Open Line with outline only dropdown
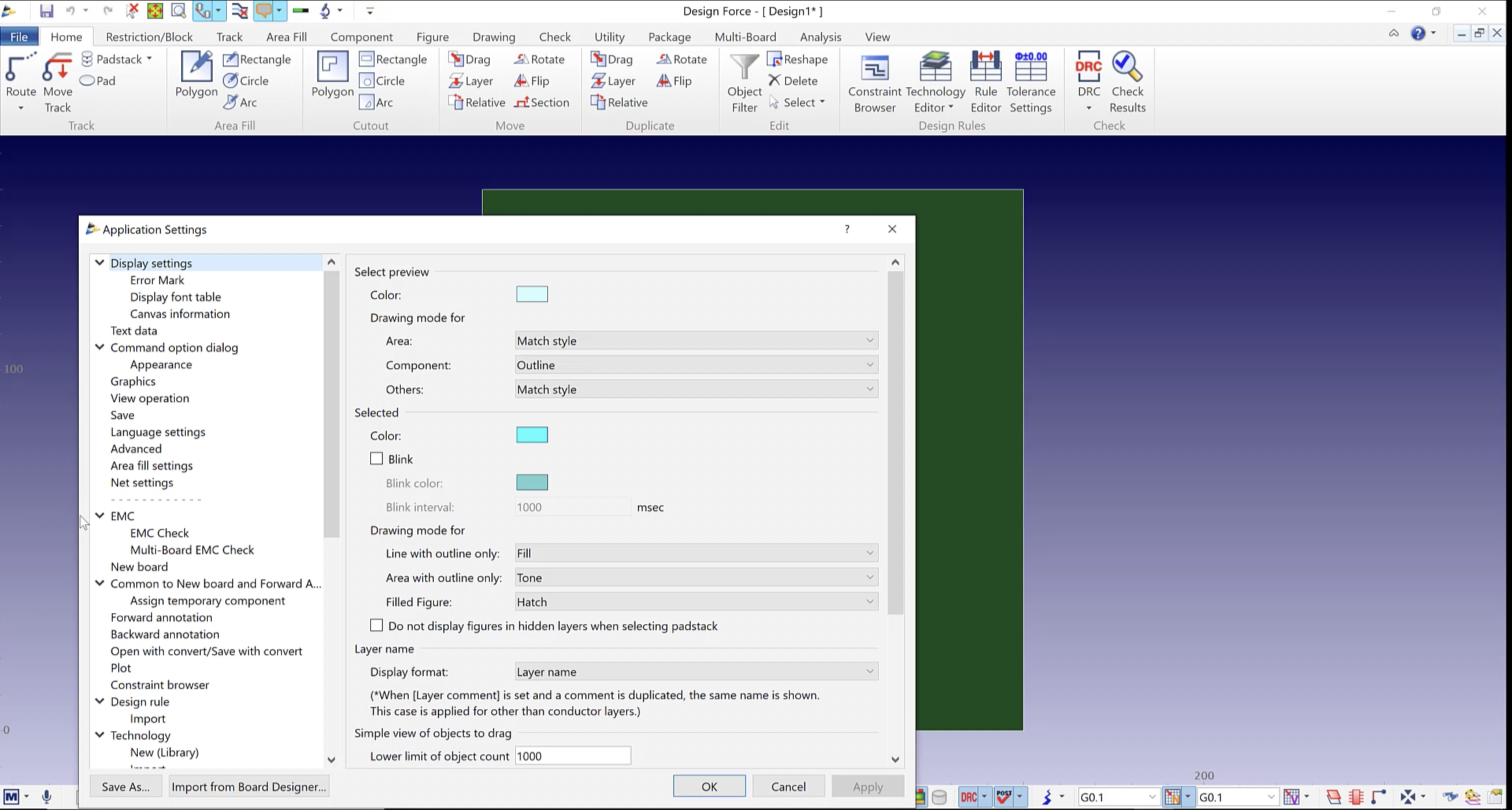The height and width of the screenshot is (810, 1512). coord(696,553)
